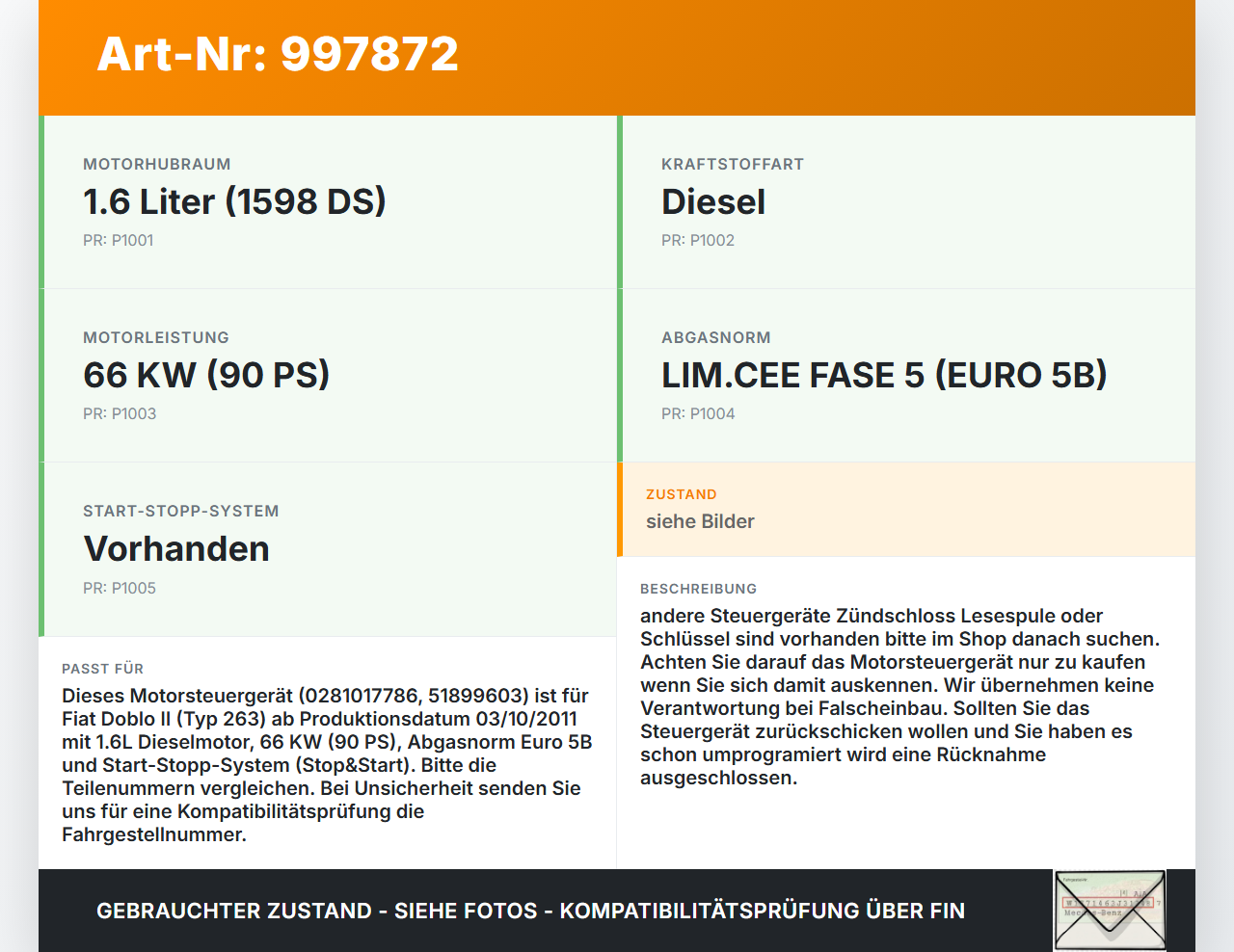The image size is (1234, 952).
Task: Open the envelope vehicle-ID thumbnail
Action: tap(1111, 911)
